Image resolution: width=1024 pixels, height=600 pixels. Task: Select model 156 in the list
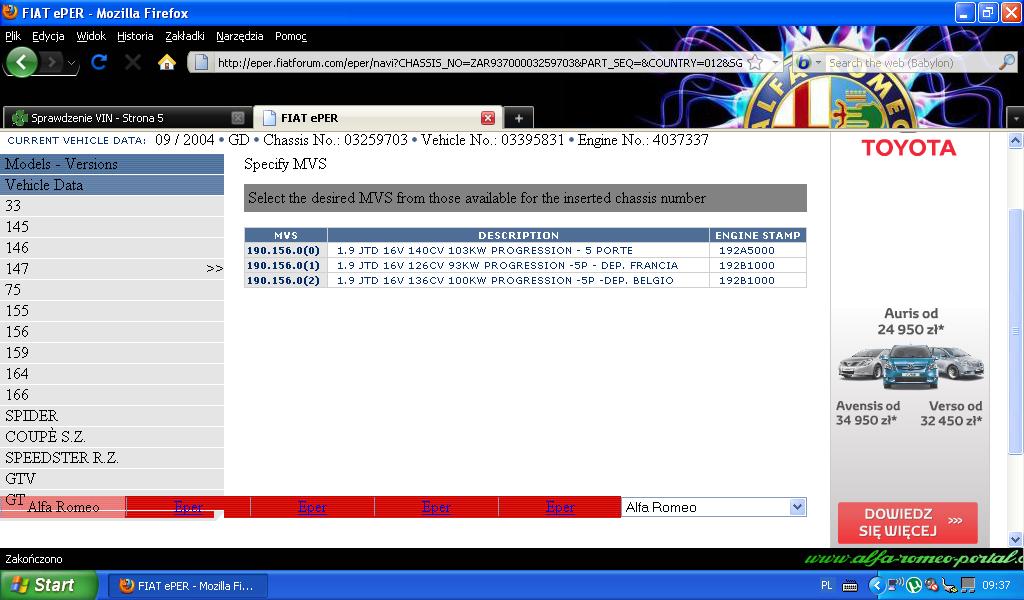[112, 332]
